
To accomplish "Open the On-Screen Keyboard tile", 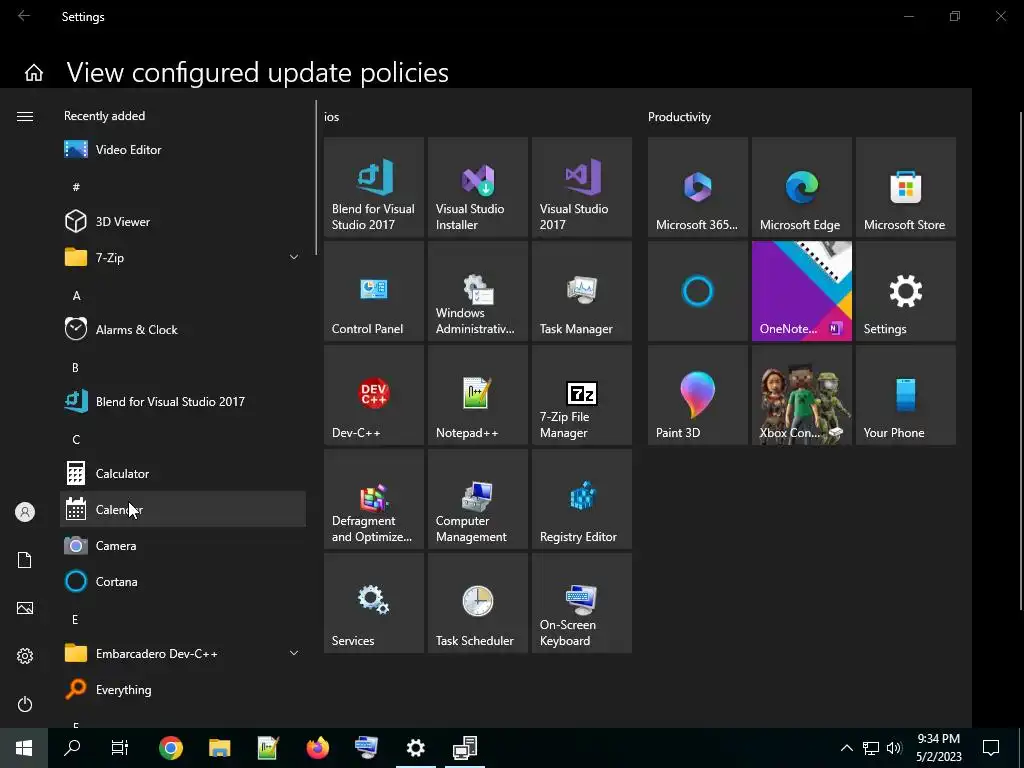I will click(582, 603).
